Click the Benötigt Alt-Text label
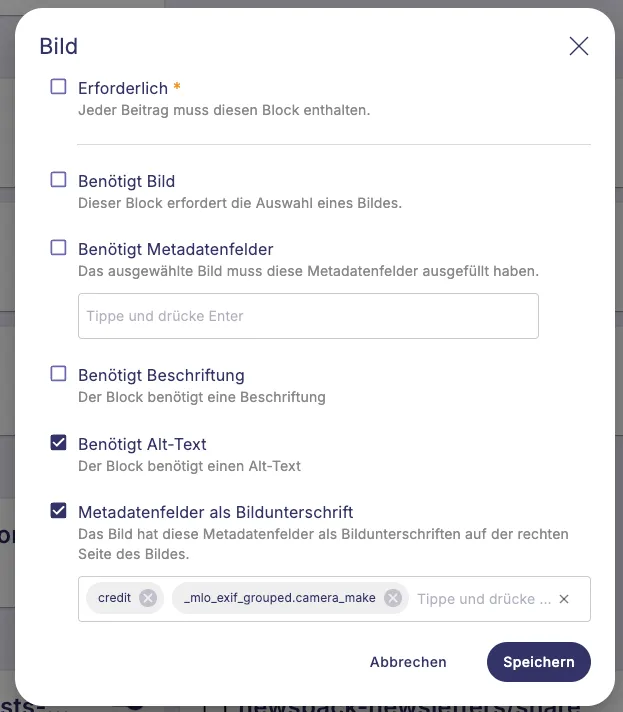 (142, 444)
